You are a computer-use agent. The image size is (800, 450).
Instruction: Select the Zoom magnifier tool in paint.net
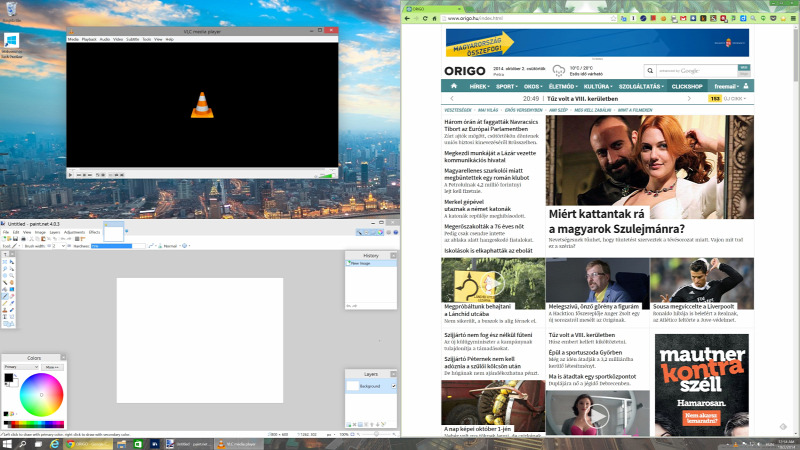(x=12, y=276)
